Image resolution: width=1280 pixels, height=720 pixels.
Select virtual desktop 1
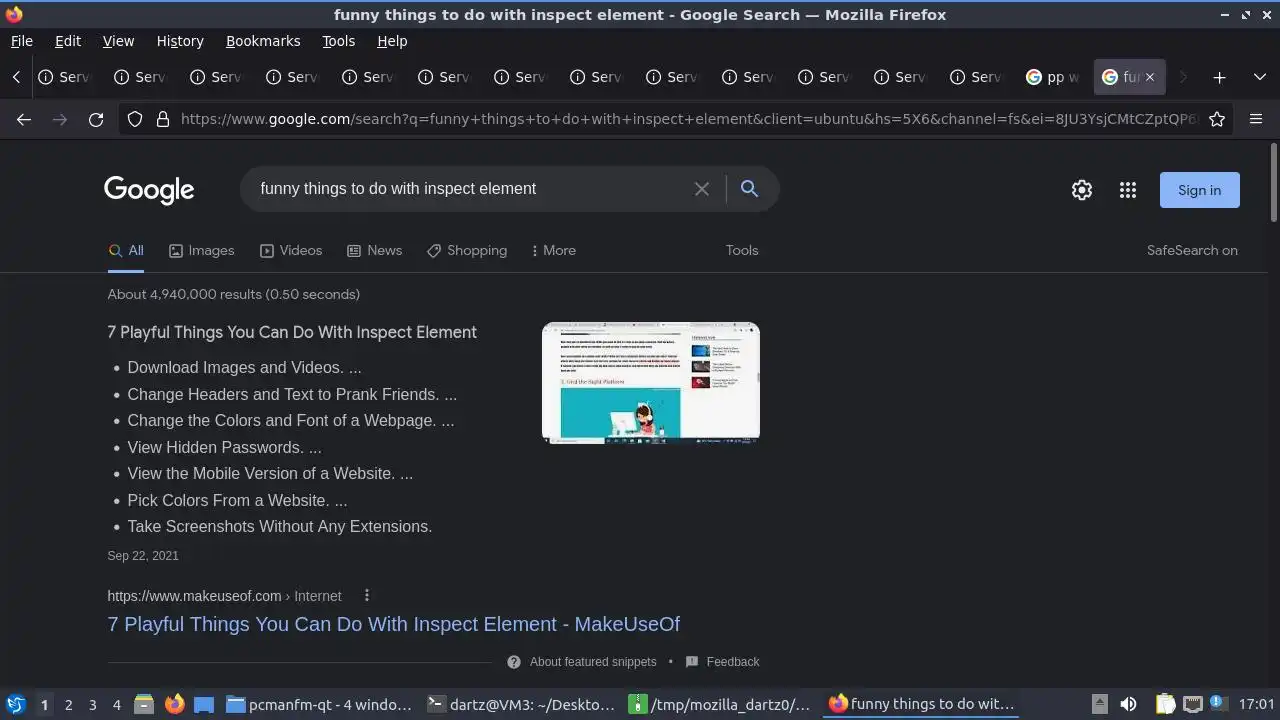pyautogui.click(x=44, y=704)
